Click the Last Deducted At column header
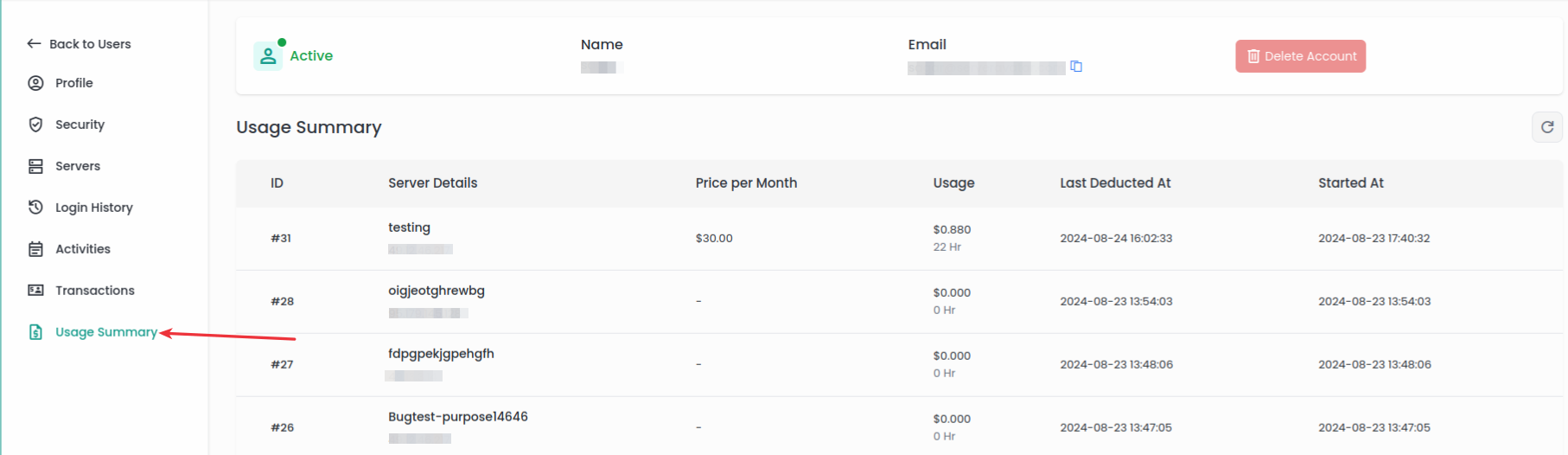Viewport: 1568px width, 455px height. [x=1115, y=183]
